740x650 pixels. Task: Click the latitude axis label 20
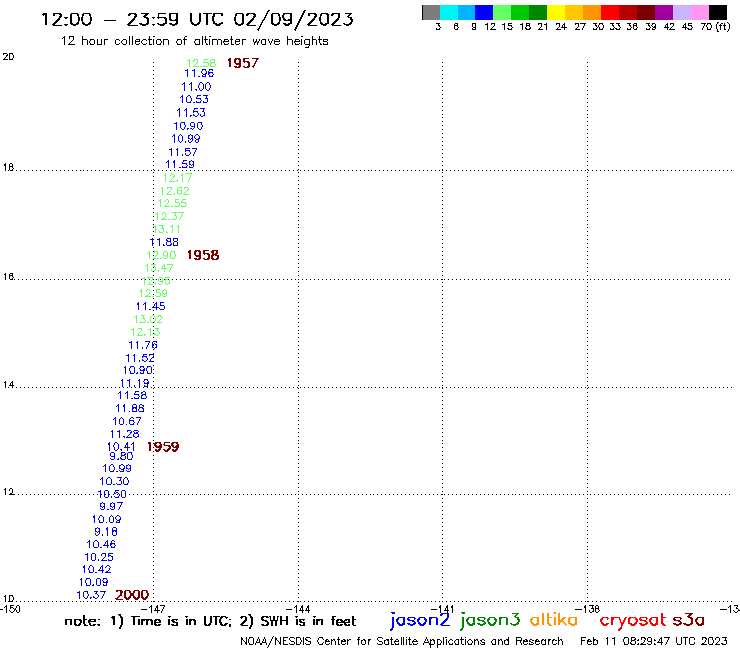[x=8, y=57]
